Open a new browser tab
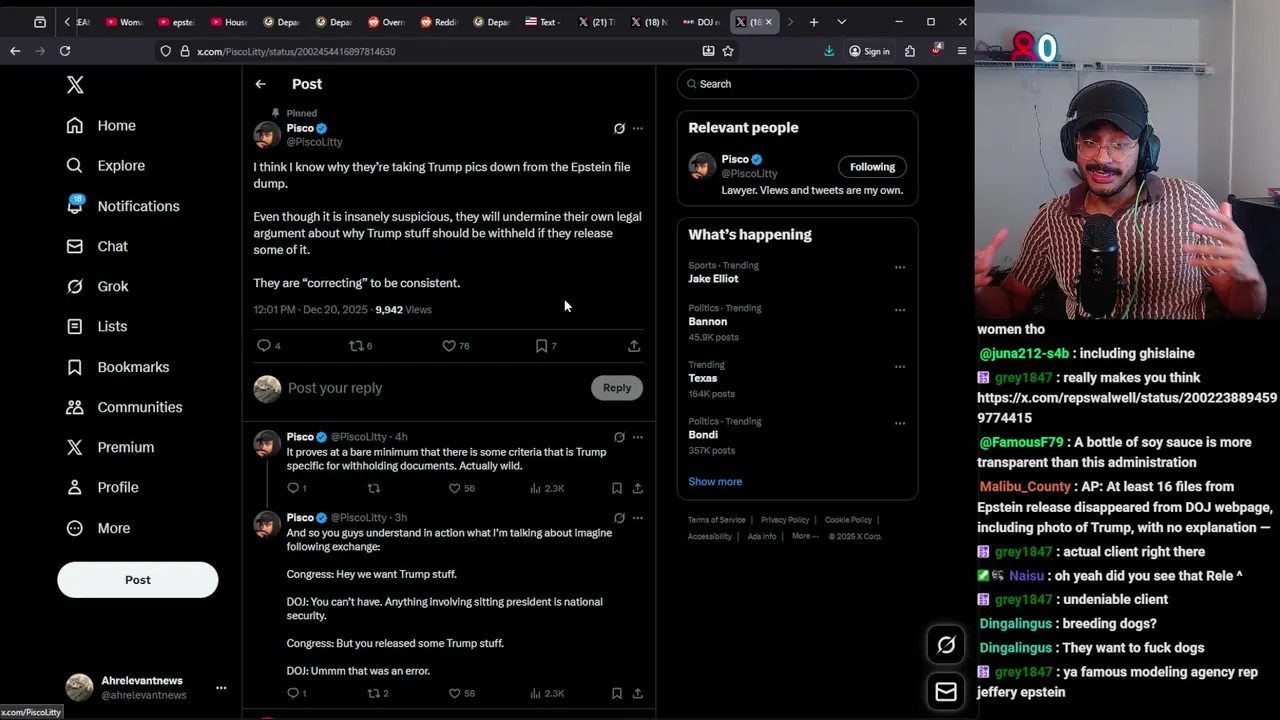 (814, 22)
